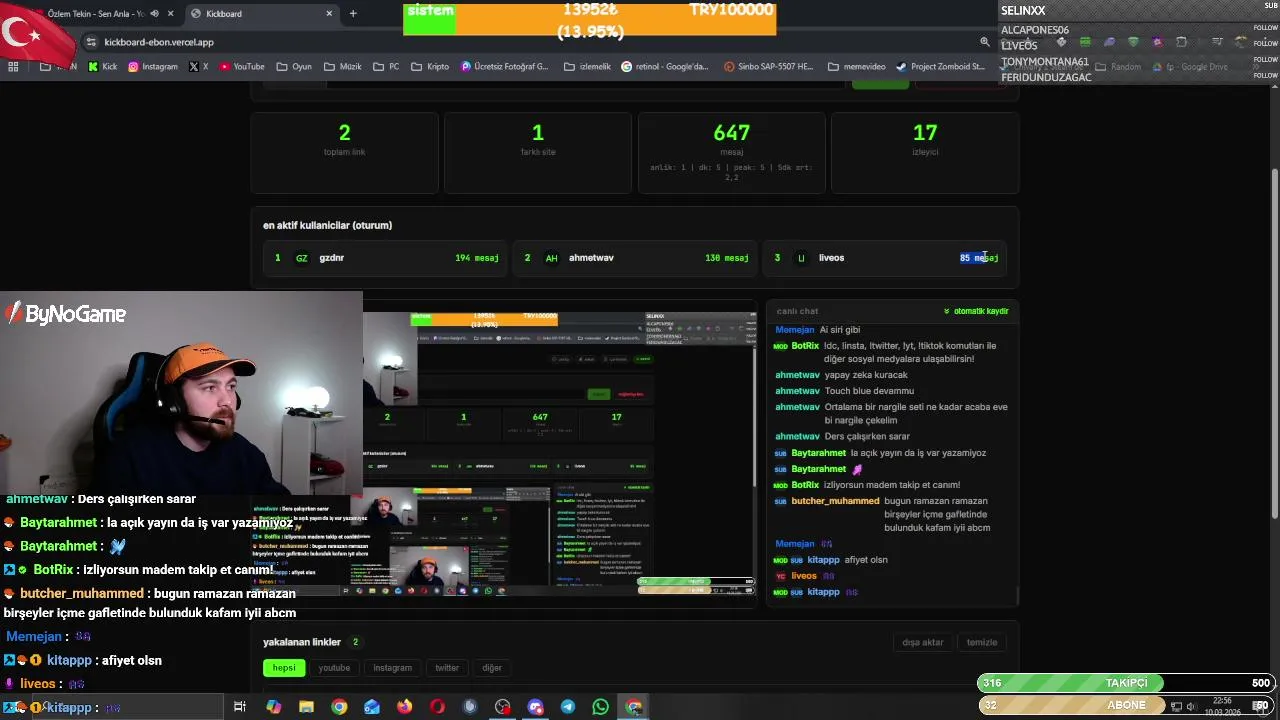Click the 647 mesaj stat card
Screen dimensions: 1280x720
(731, 152)
